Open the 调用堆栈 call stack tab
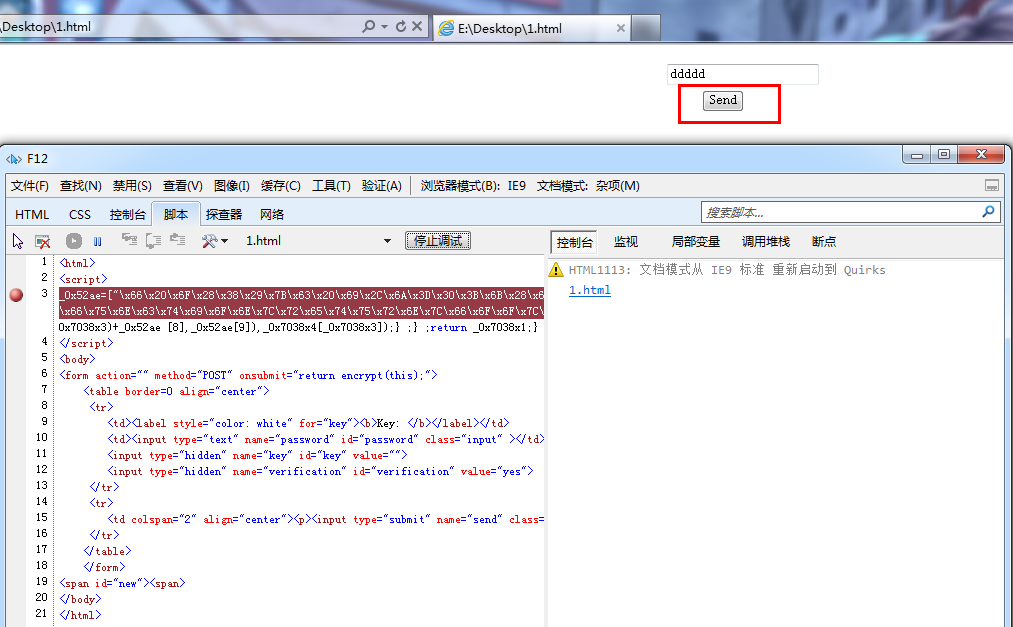The width and height of the screenshot is (1013, 627). click(766, 242)
